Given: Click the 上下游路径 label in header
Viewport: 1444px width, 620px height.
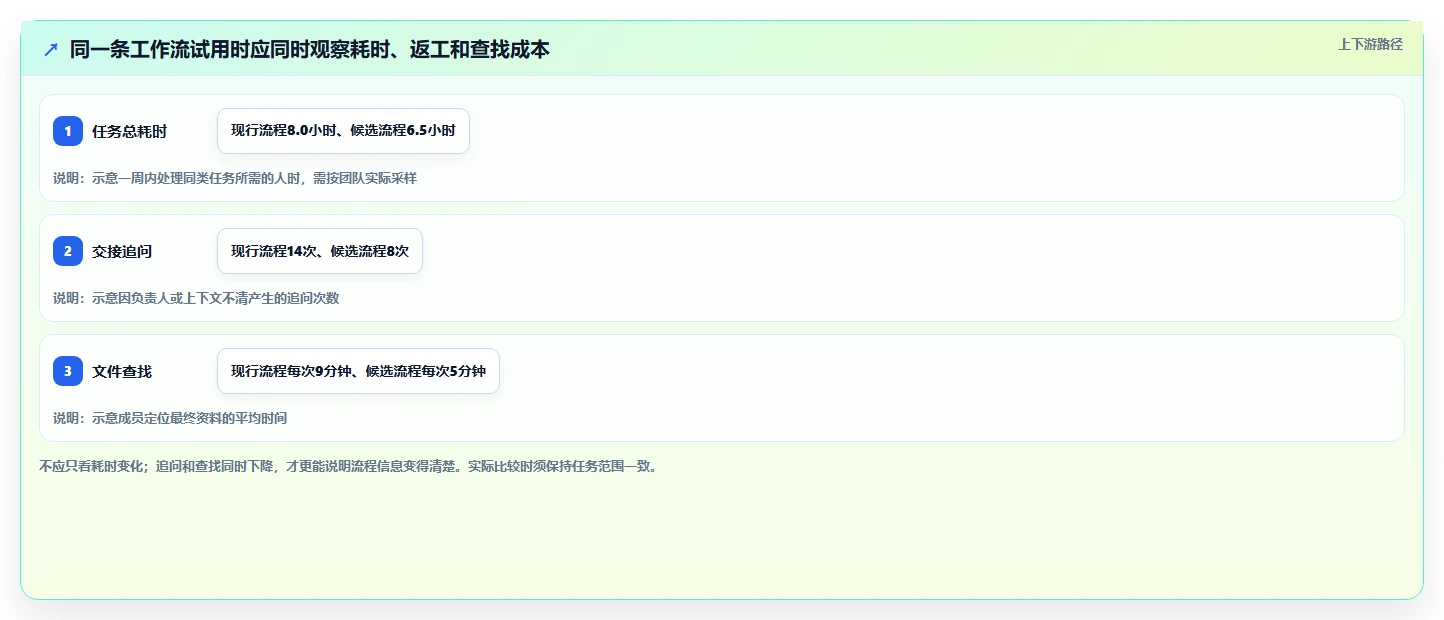Looking at the screenshot, I should (1370, 44).
